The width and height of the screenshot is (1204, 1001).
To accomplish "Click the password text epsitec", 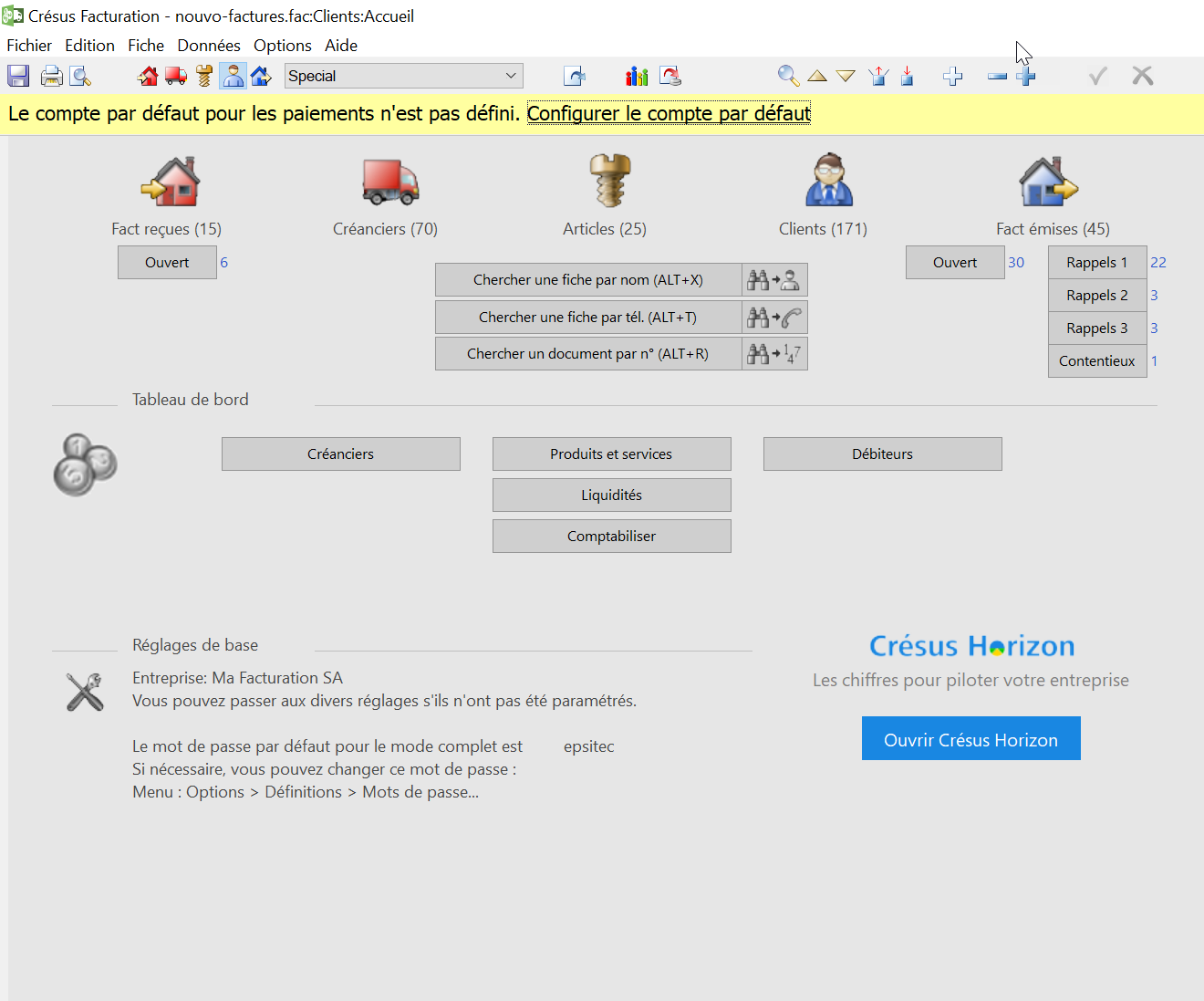I will 589,746.
